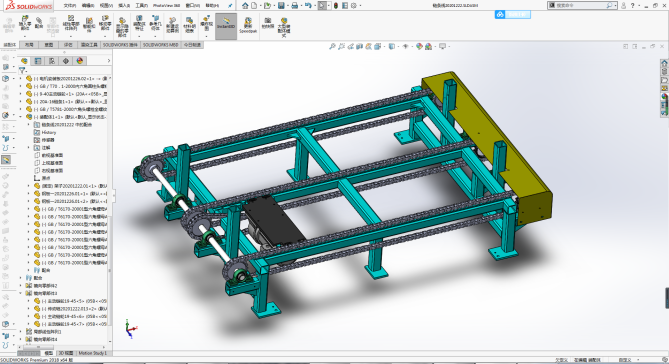669x364 pixels.
Task: Select the Mate paperclip tool
Action: pyautogui.click(x=39, y=20)
